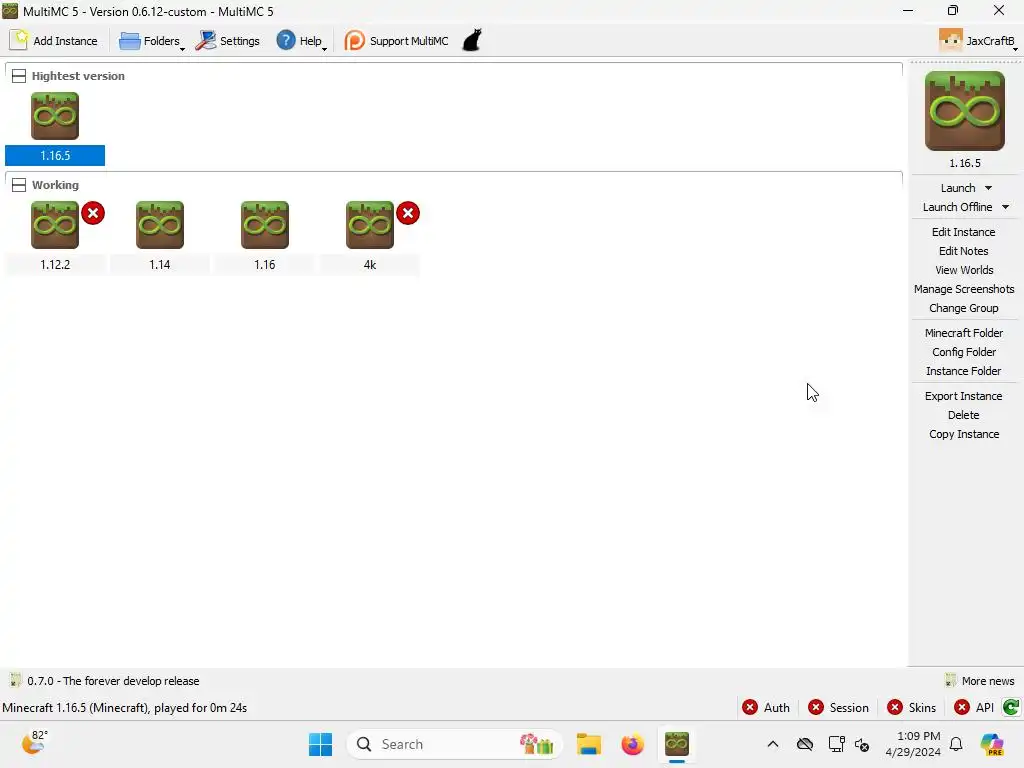Click the taskbar Search box
Screen dimensions: 1024x768
(x=454, y=744)
